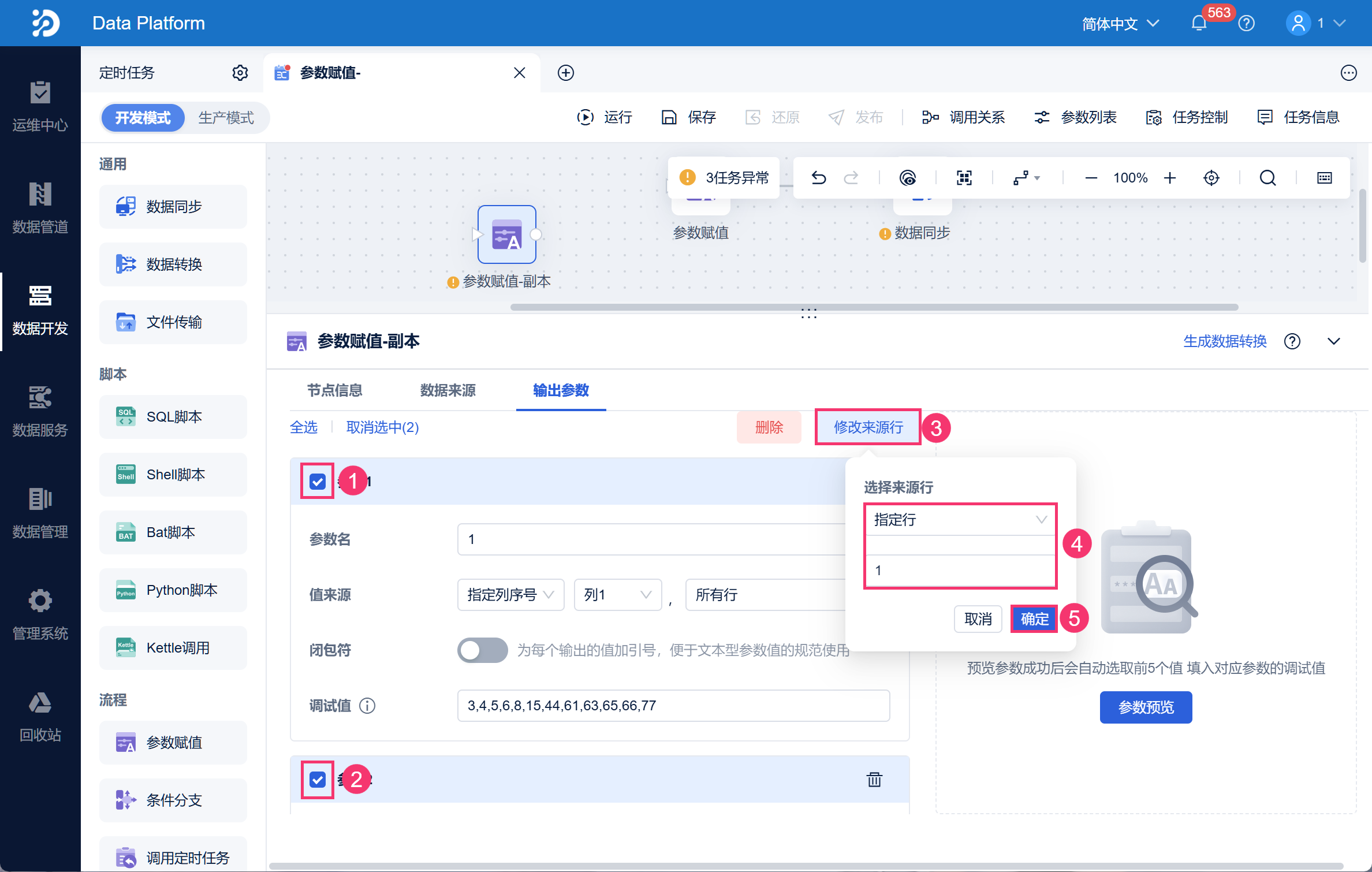Open the notifications bell
Screen dimensions: 1372x872
click(1199, 23)
